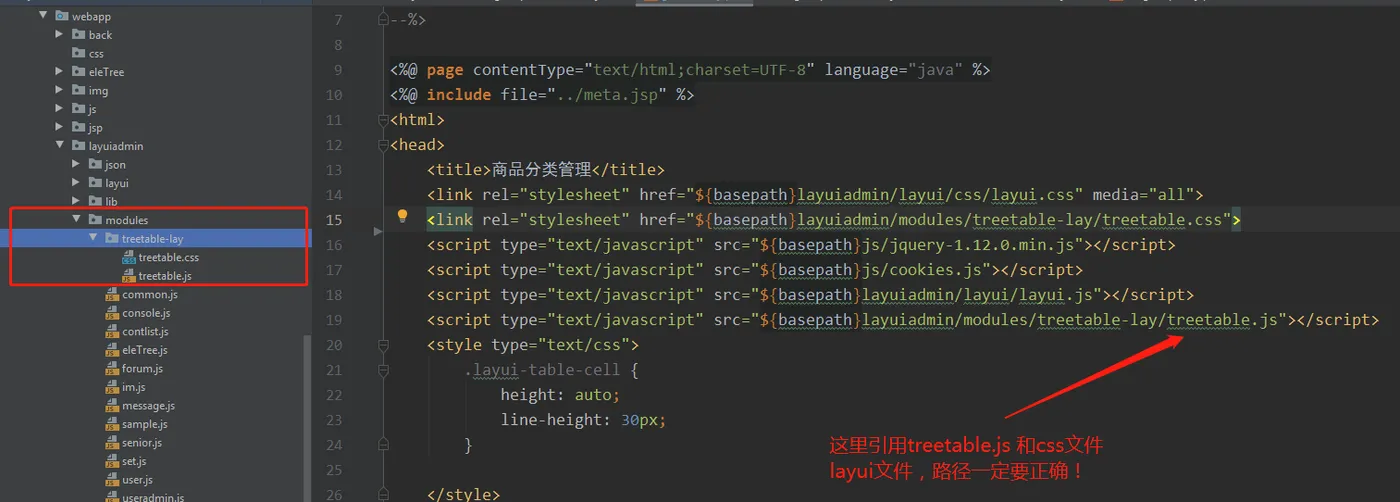
Task: Click the set.js file icon
Action: click(x=112, y=461)
